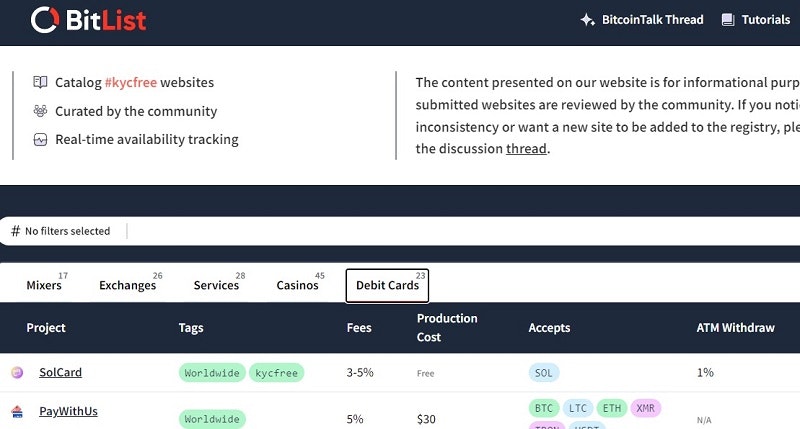800x429 pixels.
Task: Click the Tags column header
Action: [191, 328]
